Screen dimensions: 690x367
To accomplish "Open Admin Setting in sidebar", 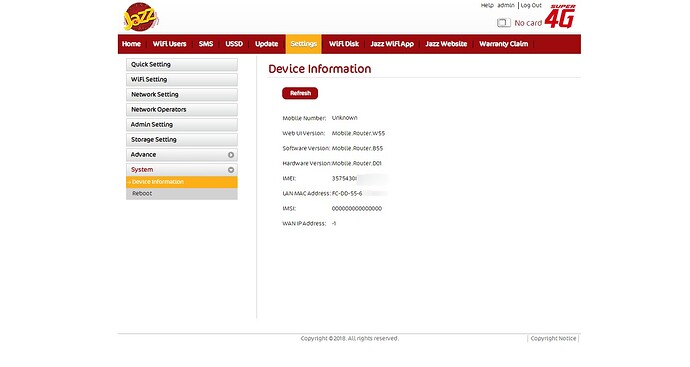I will [x=182, y=125].
